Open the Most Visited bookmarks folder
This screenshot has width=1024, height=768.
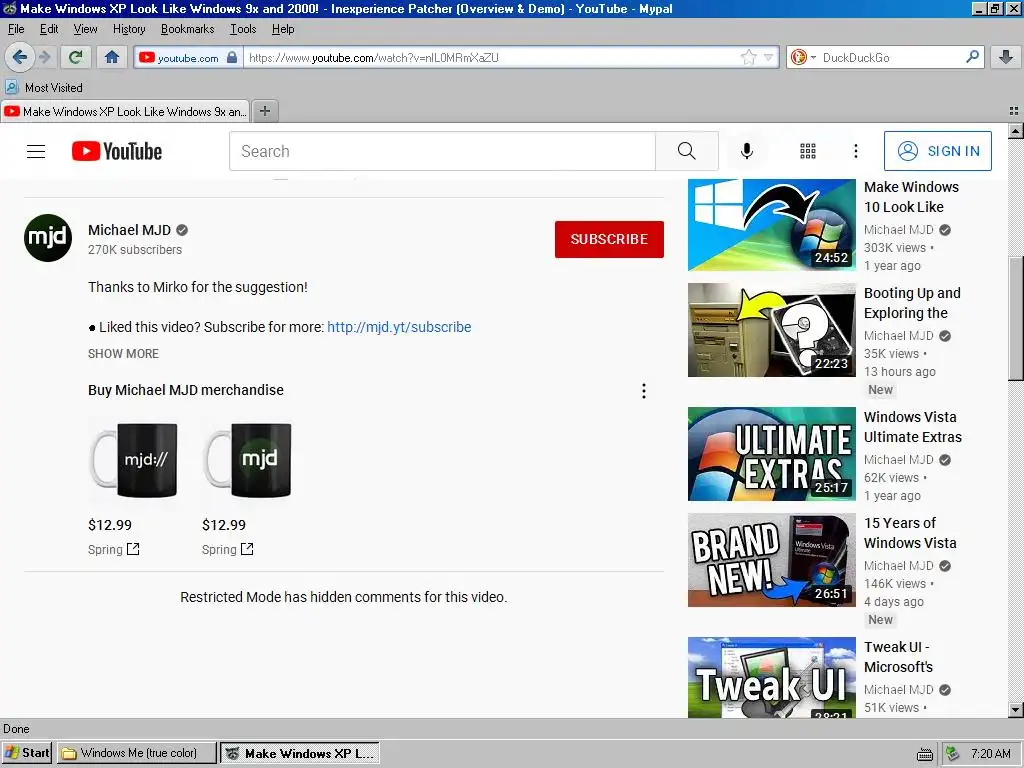click(44, 88)
